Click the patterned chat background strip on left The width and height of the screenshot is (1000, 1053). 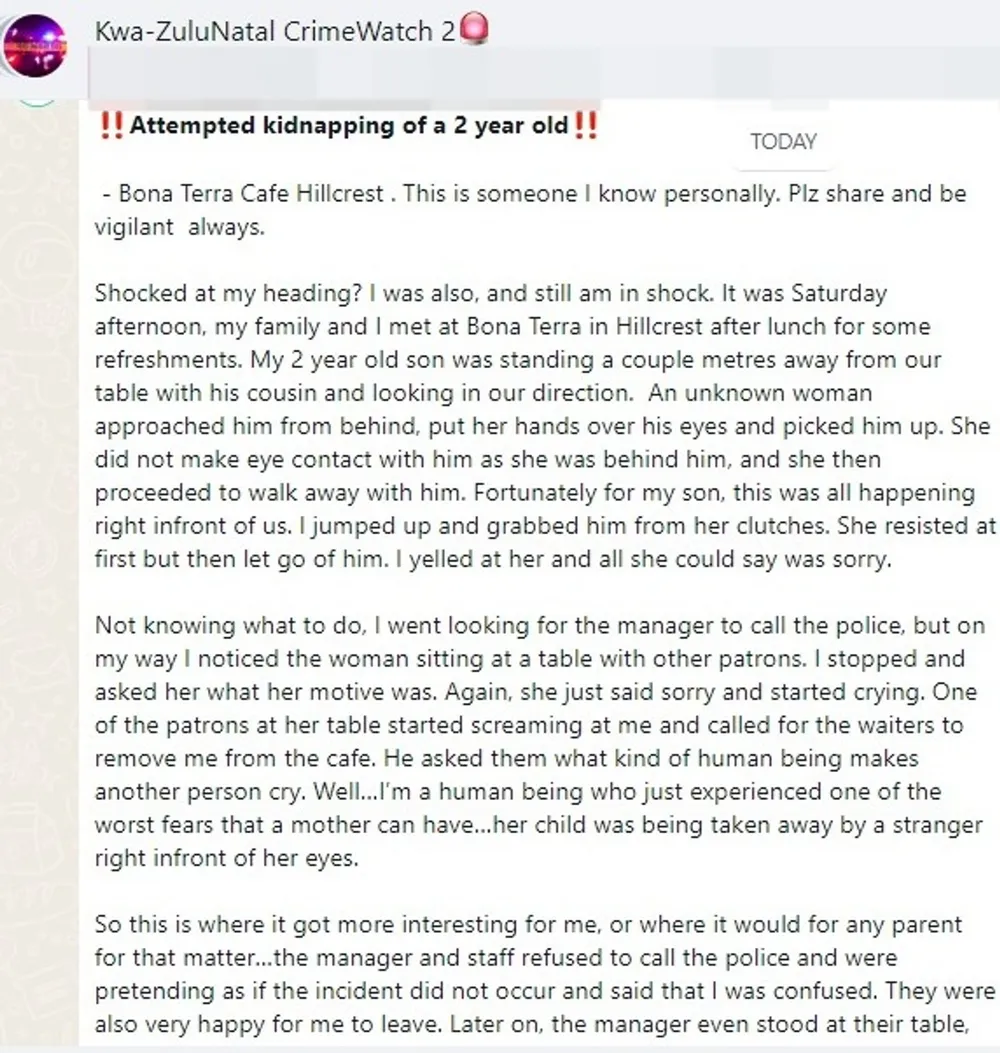pyautogui.click(x=39, y=578)
